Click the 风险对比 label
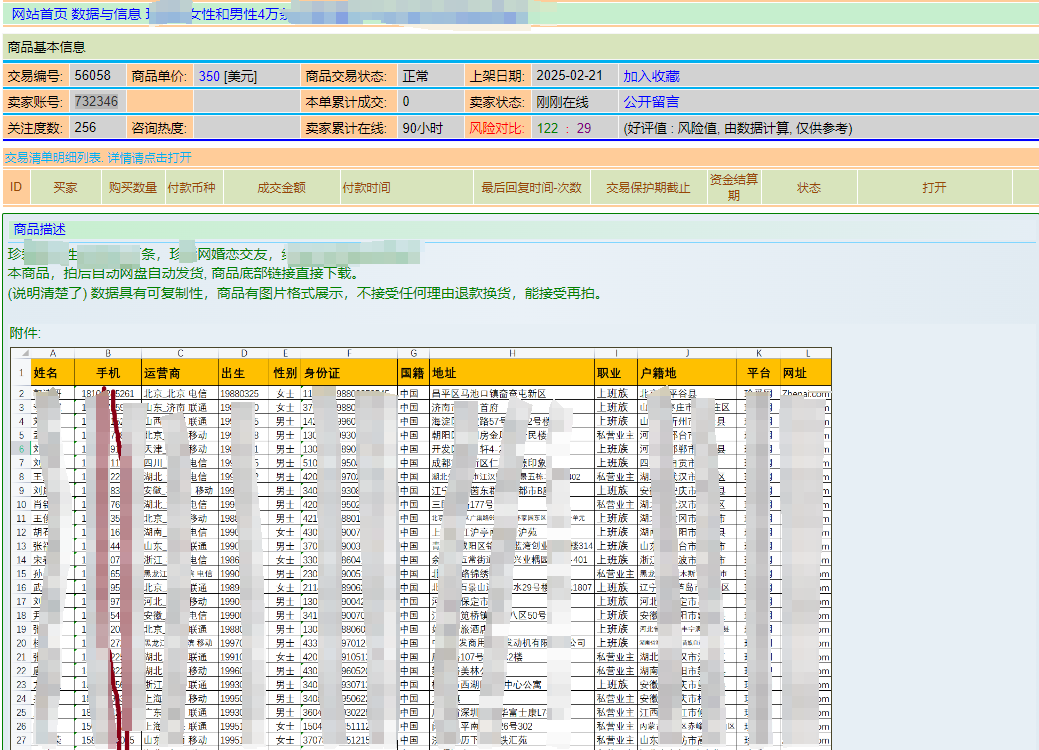1039x750 pixels. pyautogui.click(x=497, y=128)
